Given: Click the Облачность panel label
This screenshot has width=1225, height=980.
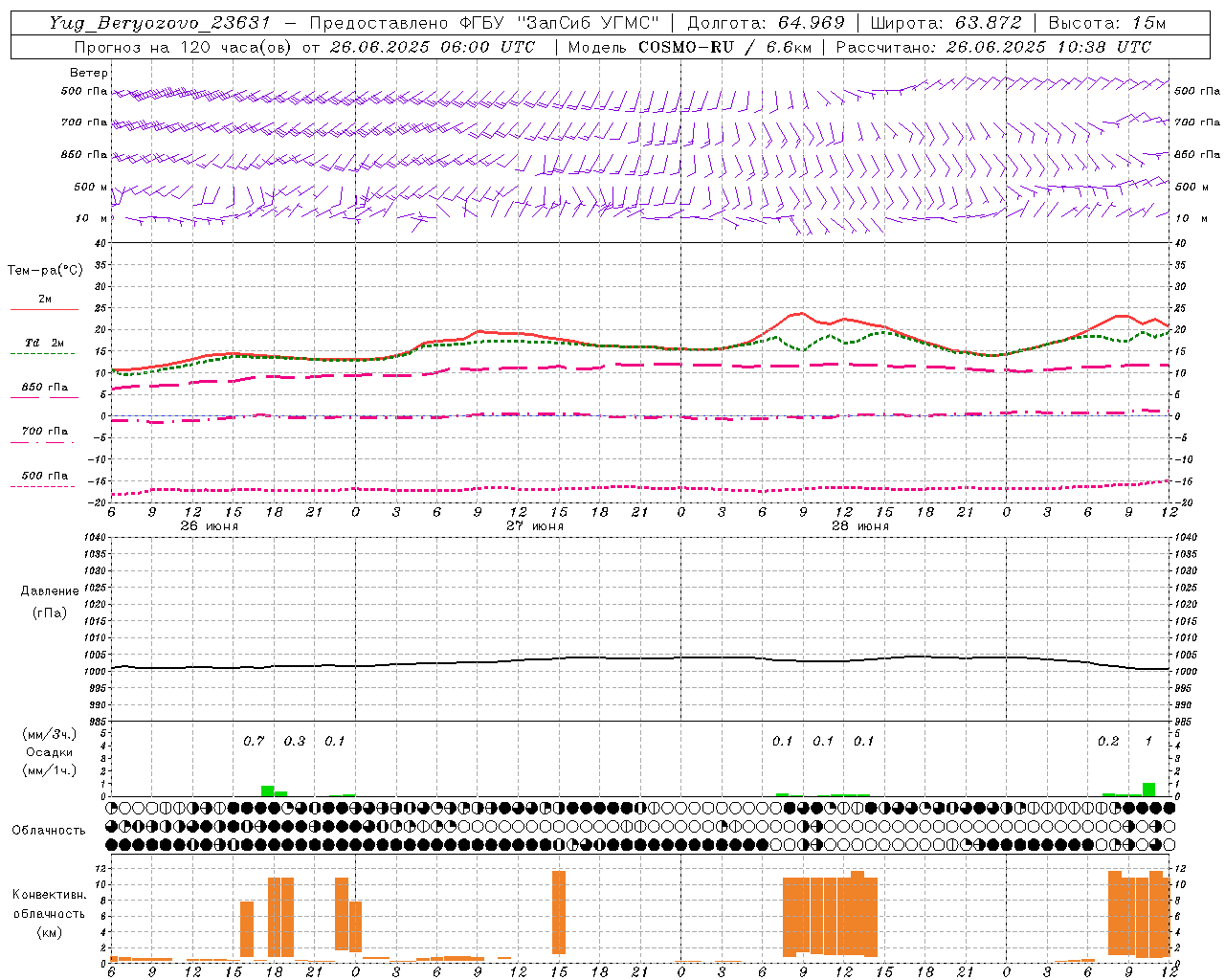Looking at the screenshot, I should pos(49,831).
